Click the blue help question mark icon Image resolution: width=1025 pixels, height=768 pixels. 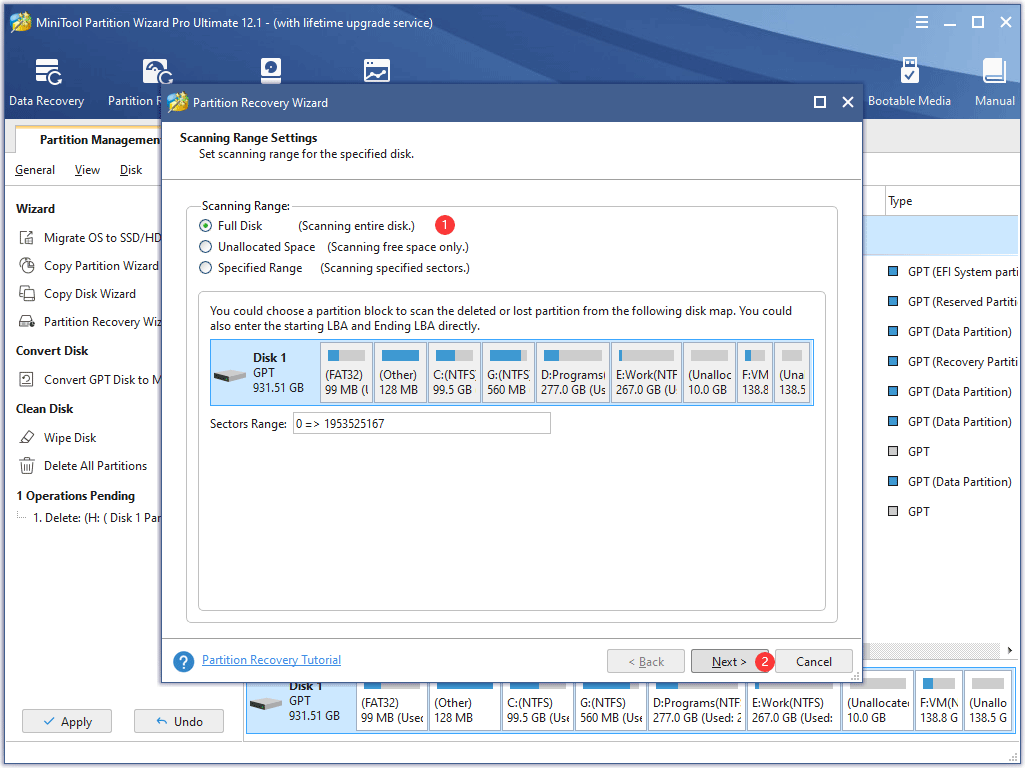pos(184,661)
